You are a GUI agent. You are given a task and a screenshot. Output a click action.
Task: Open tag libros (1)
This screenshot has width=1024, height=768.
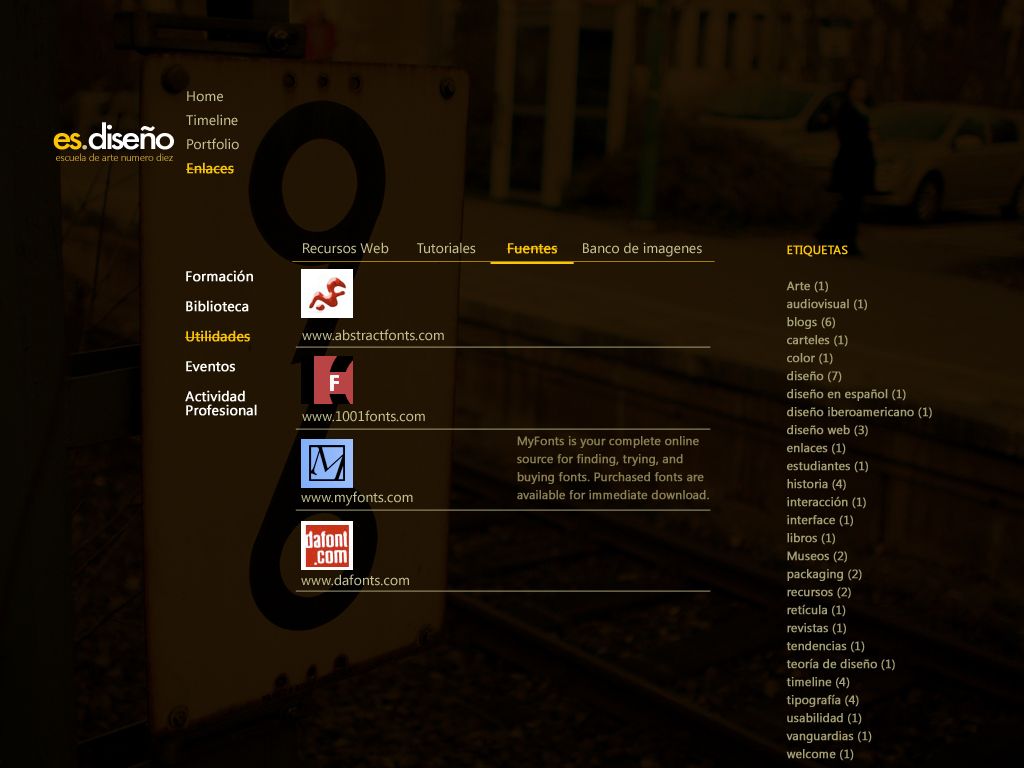click(x=810, y=538)
